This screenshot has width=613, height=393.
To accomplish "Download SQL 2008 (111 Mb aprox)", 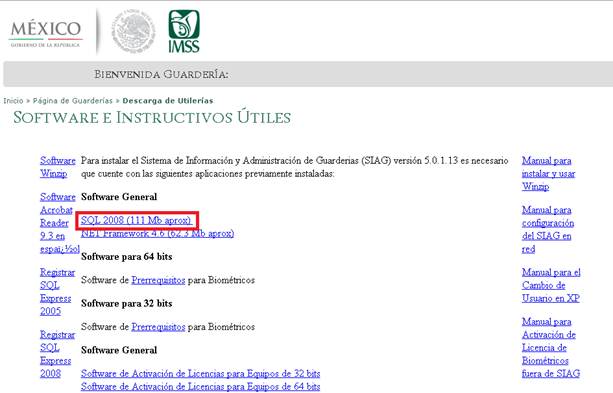I will 136,221.
